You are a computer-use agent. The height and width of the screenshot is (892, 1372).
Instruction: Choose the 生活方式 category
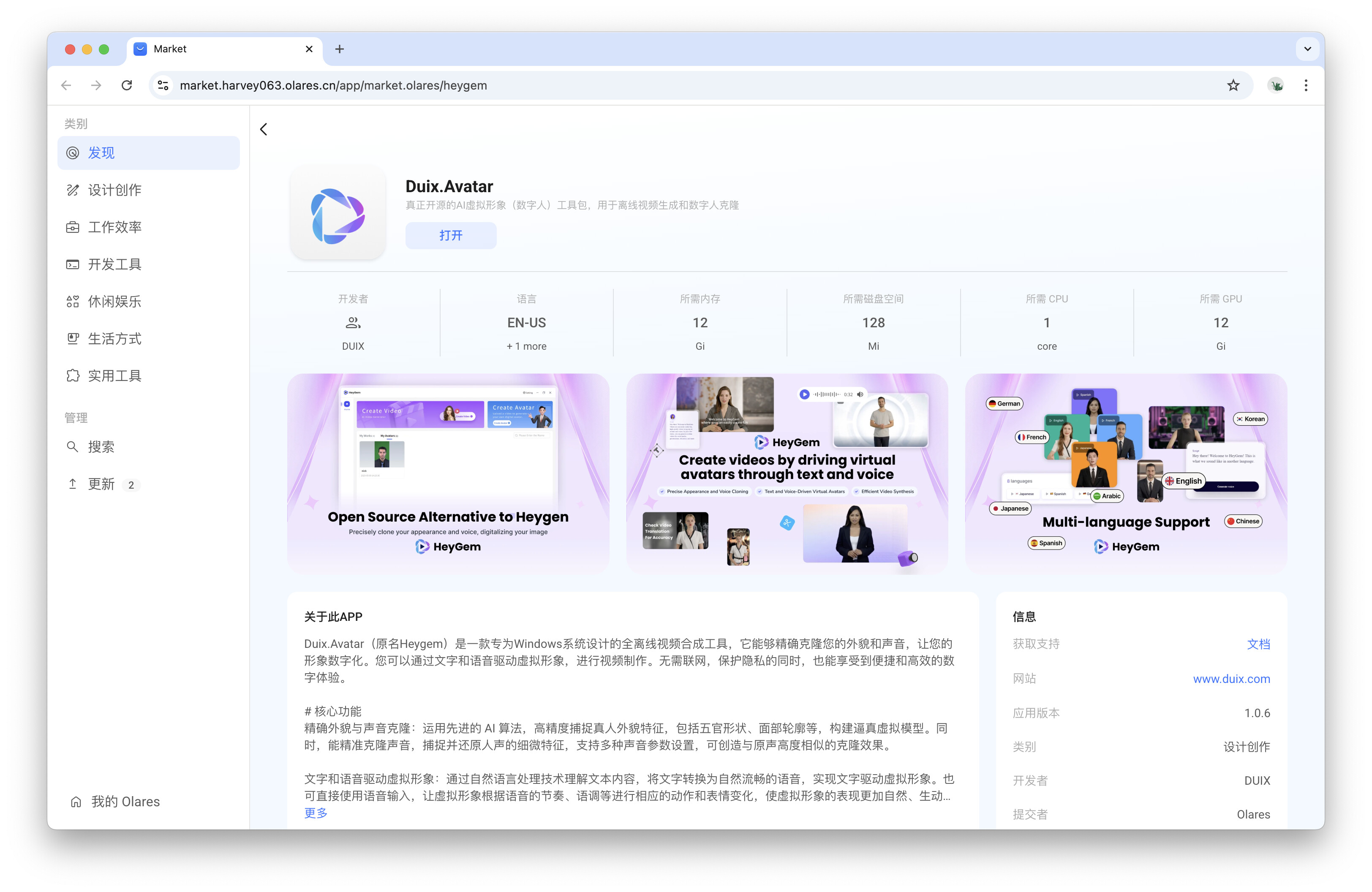click(x=114, y=339)
